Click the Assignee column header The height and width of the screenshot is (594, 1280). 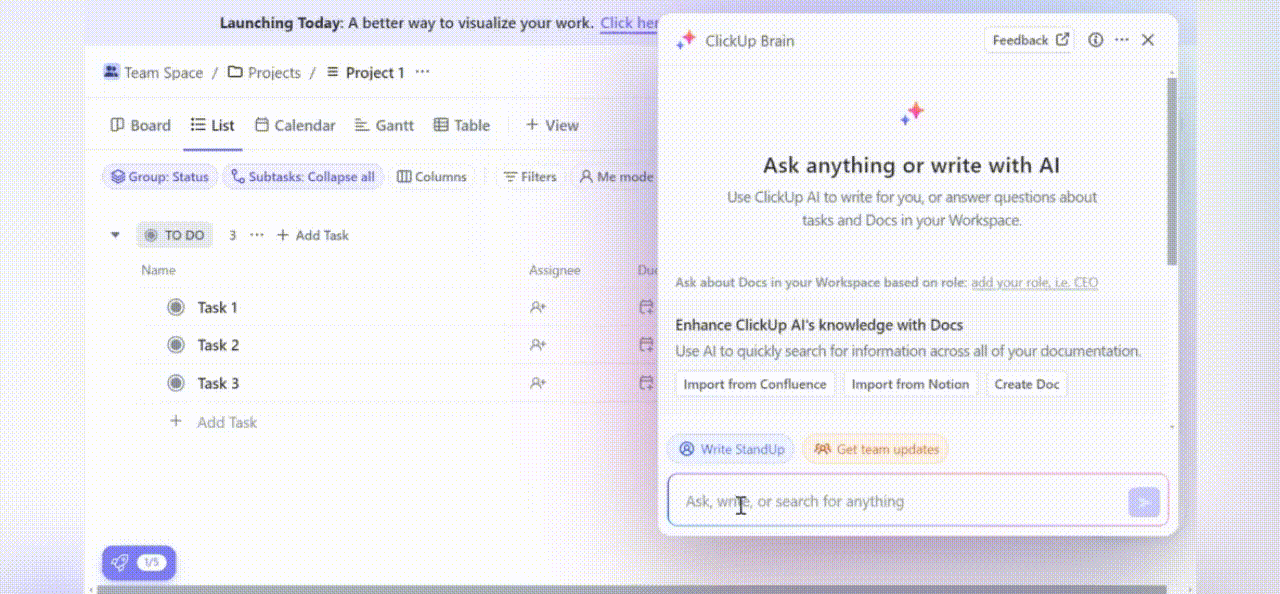[554, 270]
